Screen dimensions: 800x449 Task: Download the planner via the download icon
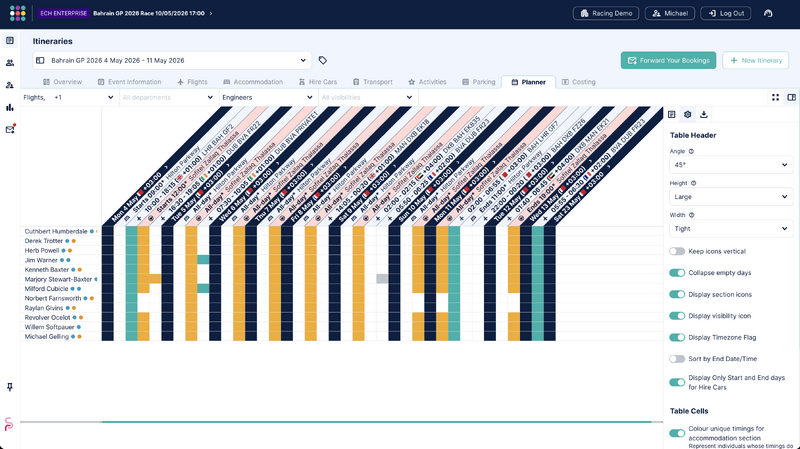pos(704,114)
